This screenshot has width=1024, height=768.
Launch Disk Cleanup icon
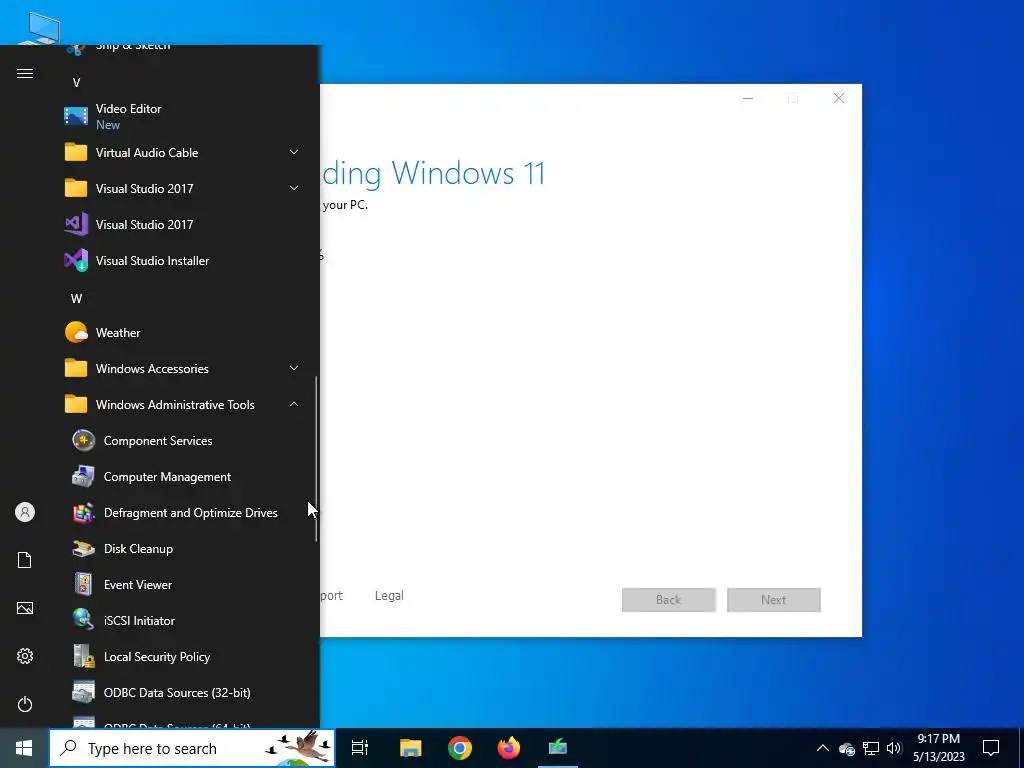pos(83,549)
